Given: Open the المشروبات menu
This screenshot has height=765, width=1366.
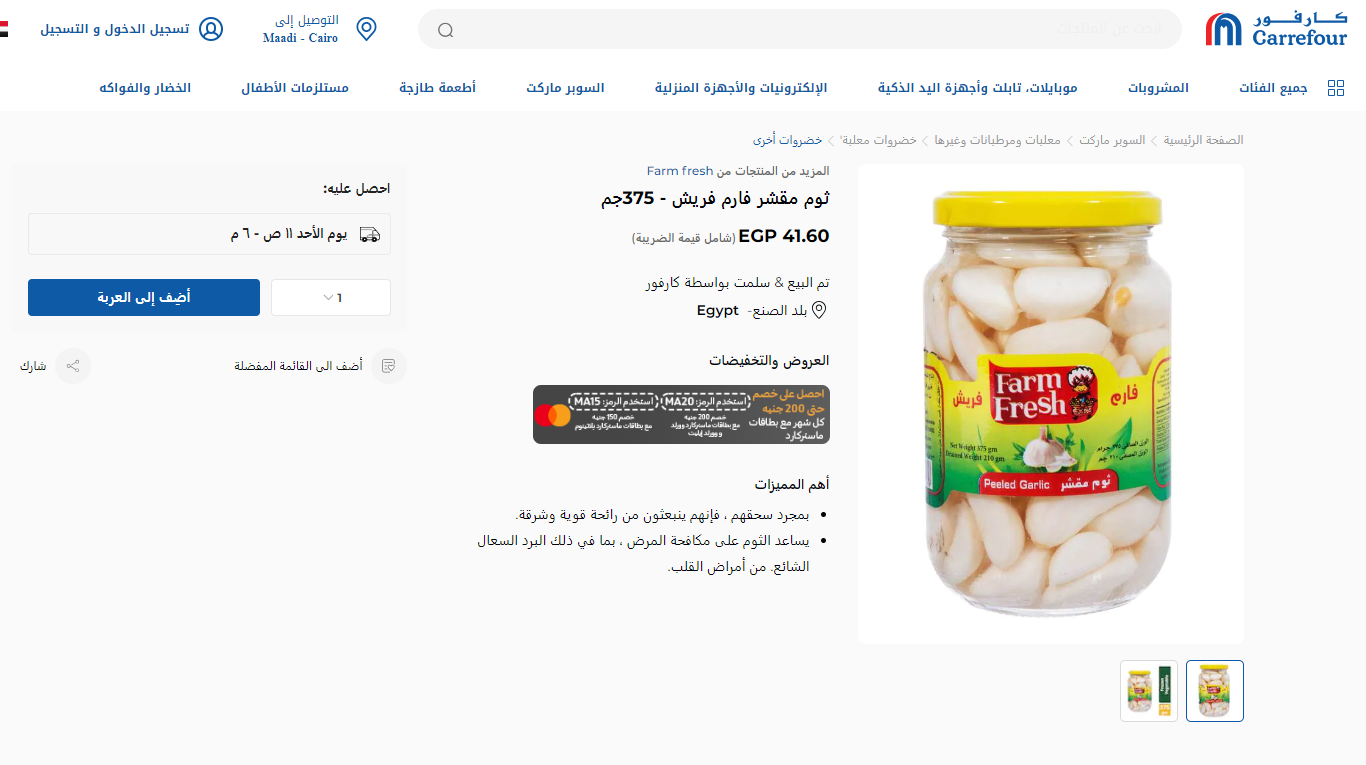Looking at the screenshot, I should tap(1159, 88).
